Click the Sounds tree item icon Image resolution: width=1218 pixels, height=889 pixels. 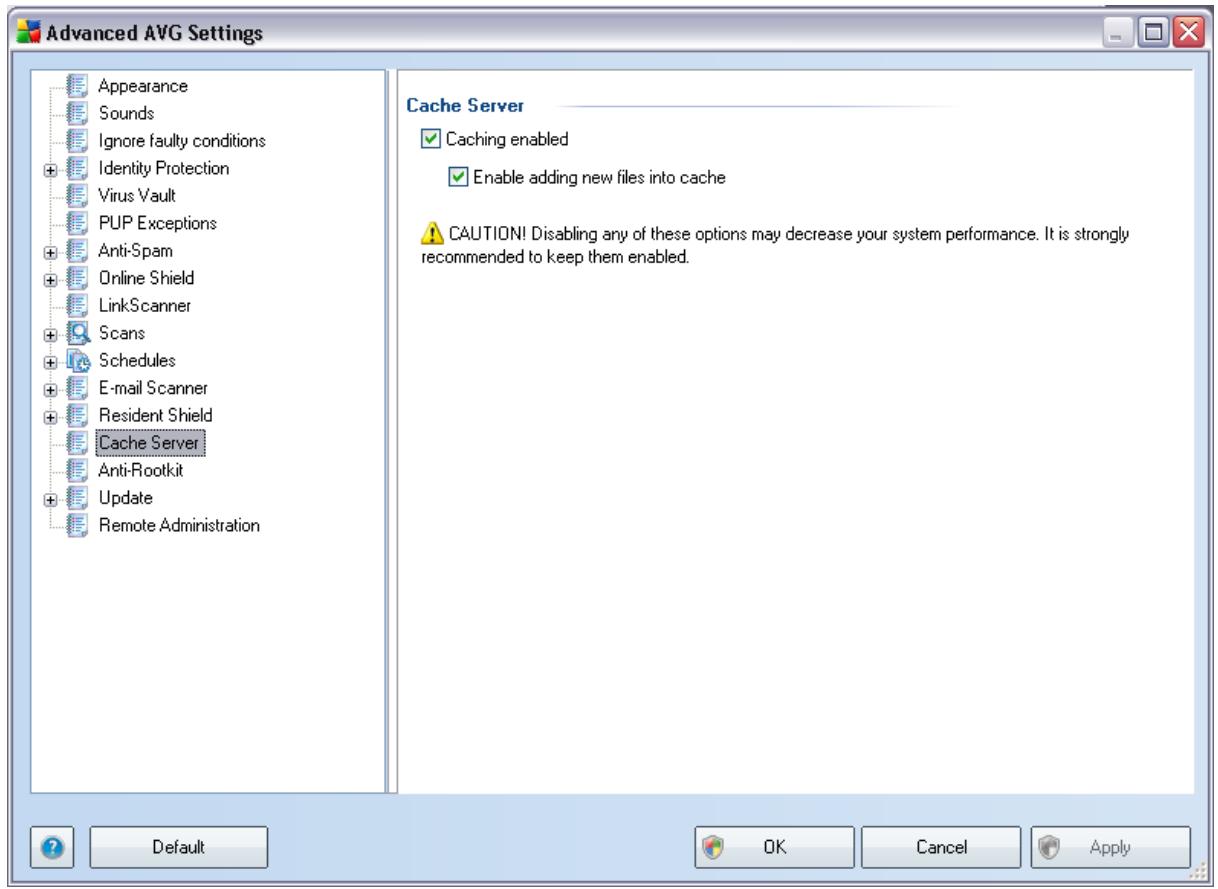(x=77, y=113)
